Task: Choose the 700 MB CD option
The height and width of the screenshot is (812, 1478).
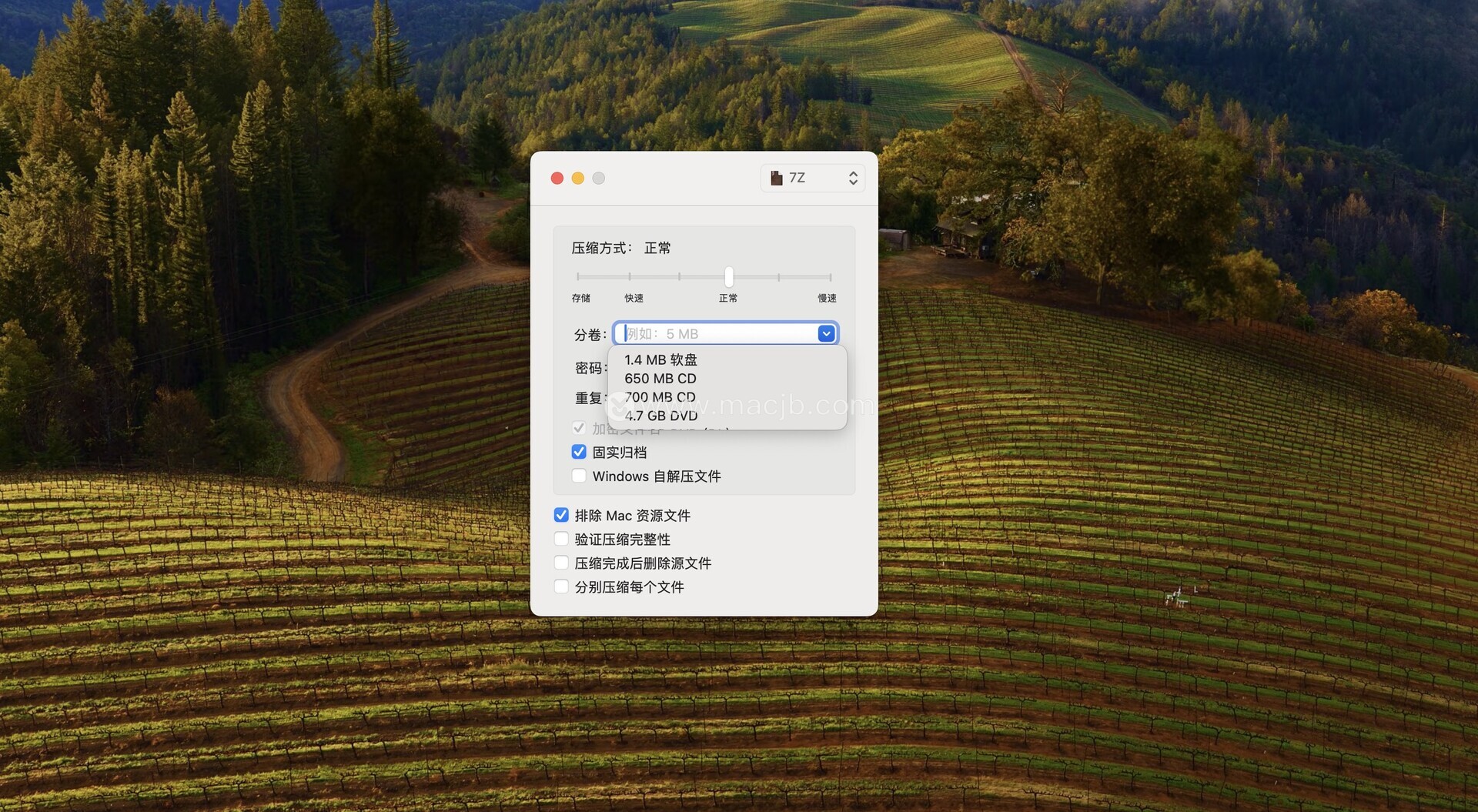Action: coord(660,397)
